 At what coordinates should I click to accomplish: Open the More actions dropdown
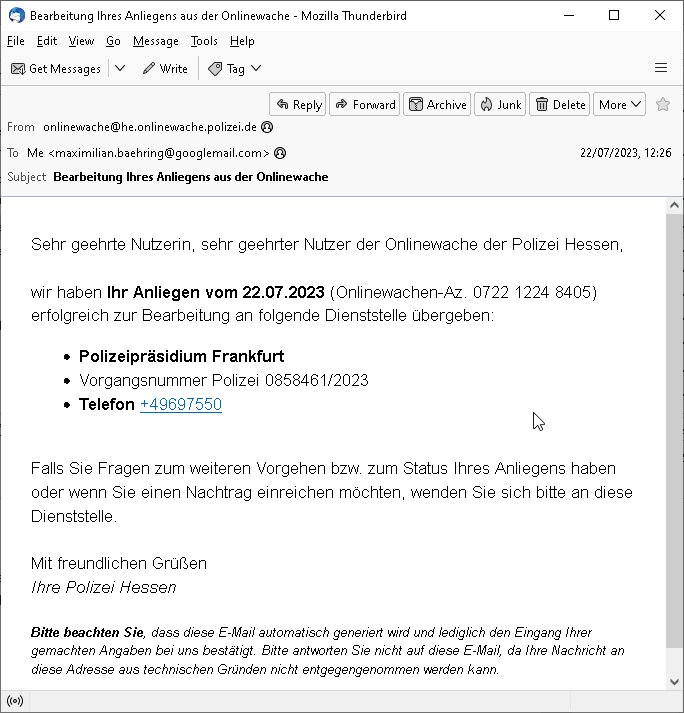point(619,105)
